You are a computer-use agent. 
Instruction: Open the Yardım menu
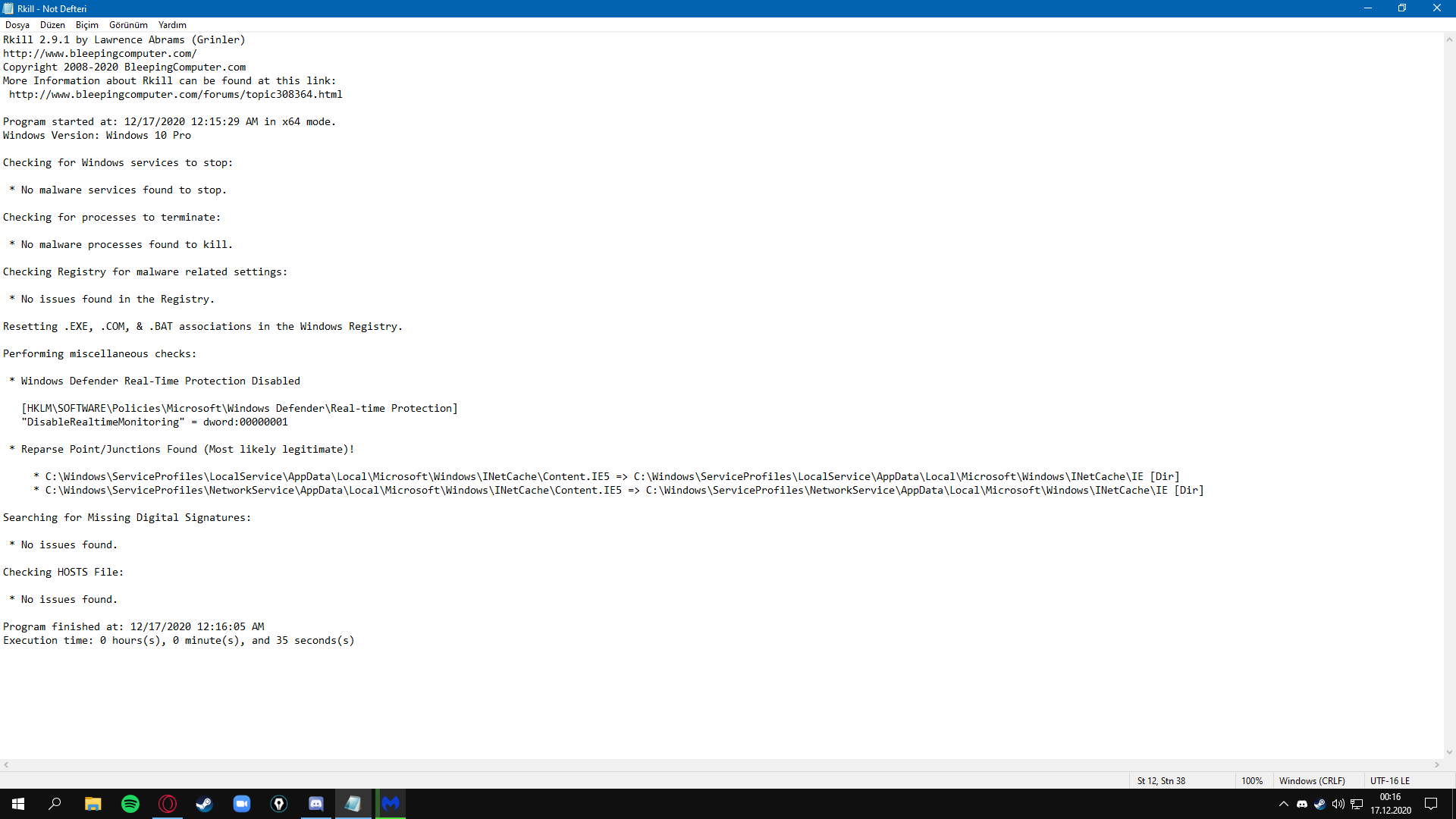point(172,25)
